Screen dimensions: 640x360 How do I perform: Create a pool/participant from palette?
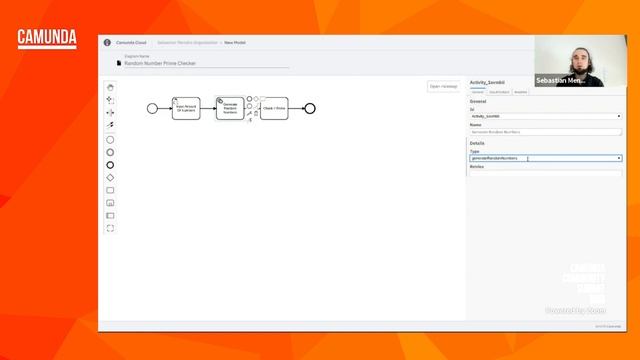pyautogui.click(x=110, y=216)
